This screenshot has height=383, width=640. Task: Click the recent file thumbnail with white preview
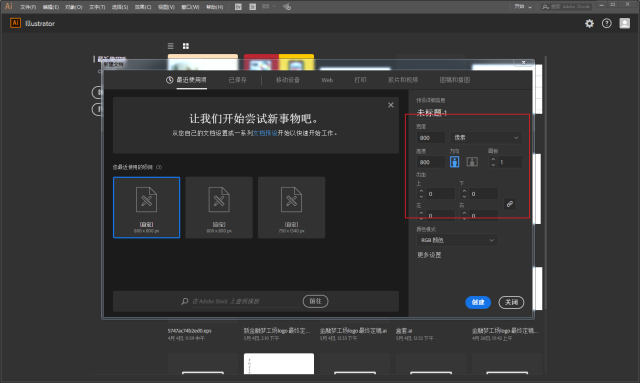click(279, 363)
